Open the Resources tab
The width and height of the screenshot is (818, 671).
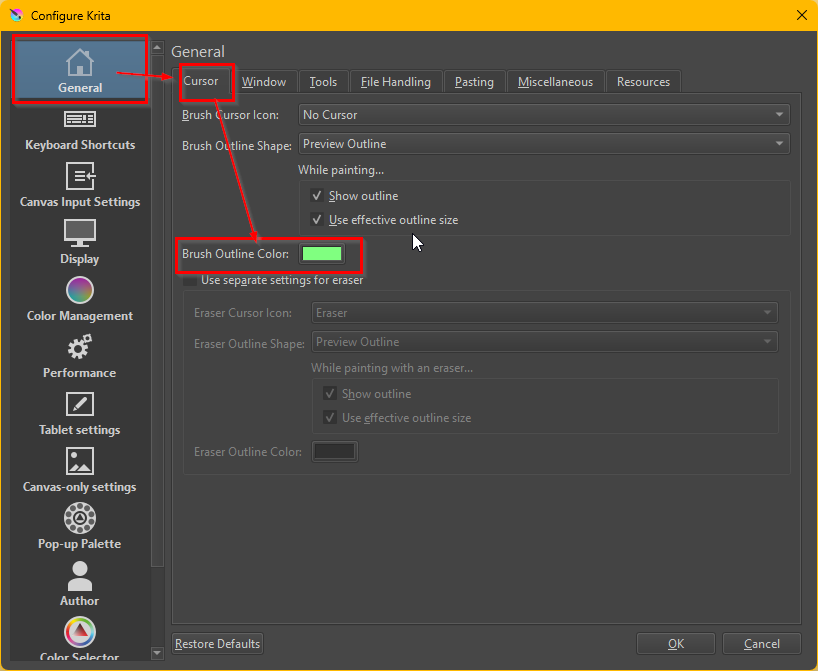(x=643, y=82)
